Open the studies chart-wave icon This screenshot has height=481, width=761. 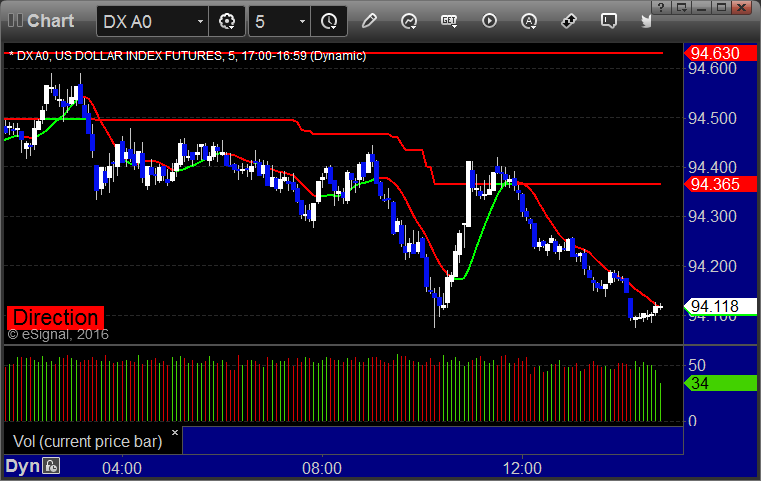coord(409,21)
